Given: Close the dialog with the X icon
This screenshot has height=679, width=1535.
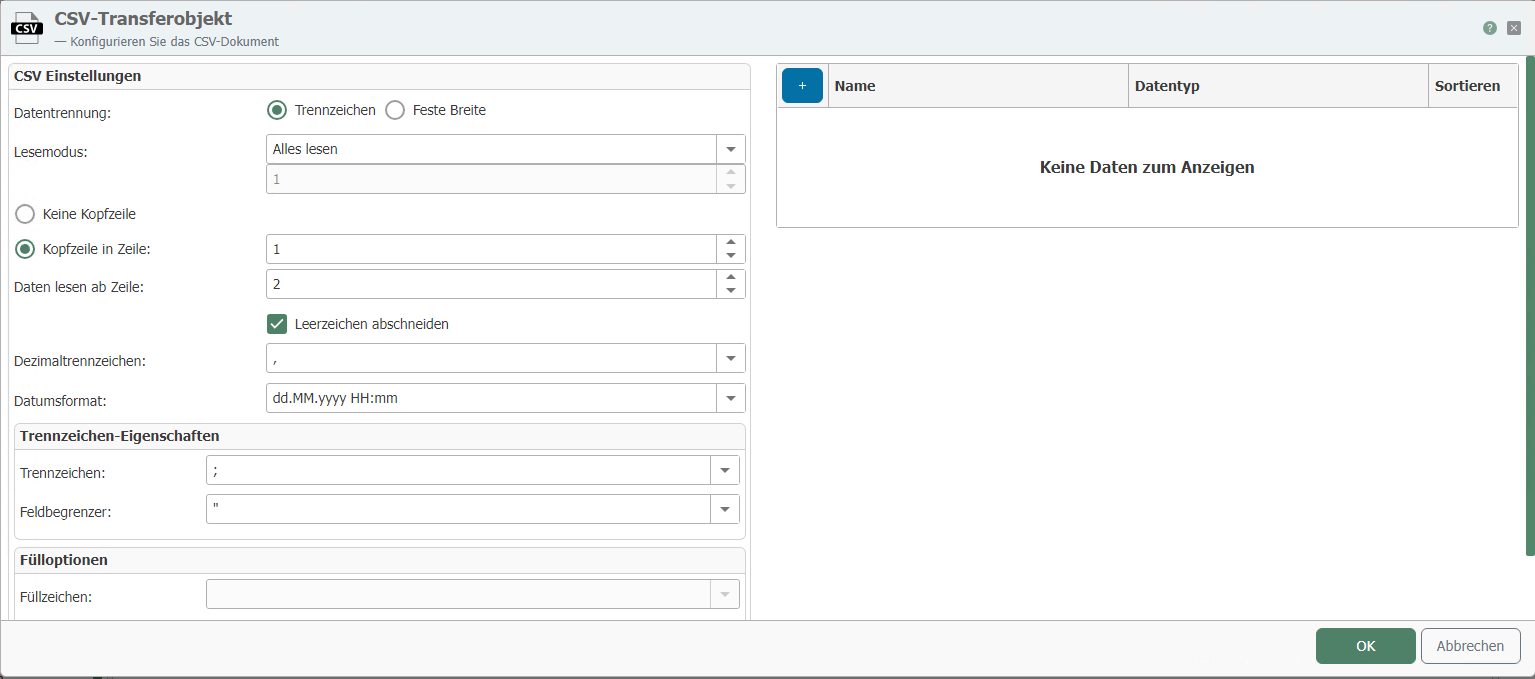Looking at the screenshot, I should [x=1513, y=28].
